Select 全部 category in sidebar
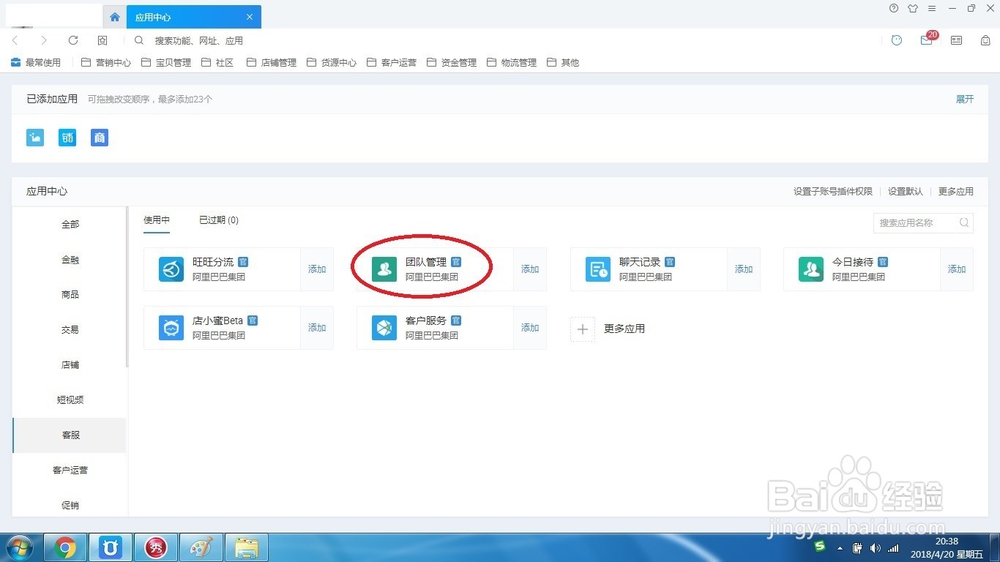1000x562 pixels. (x=70, y=225)
